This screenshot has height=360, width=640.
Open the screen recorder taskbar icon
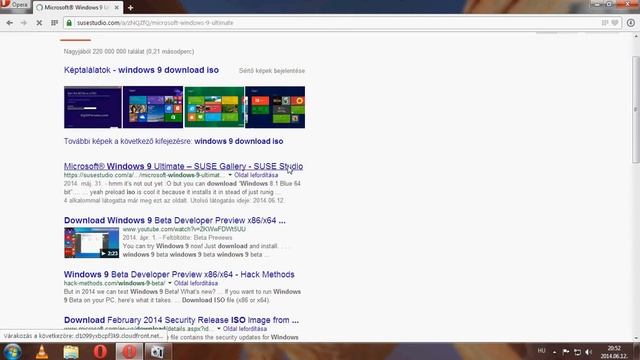click(x=157, y=351)
